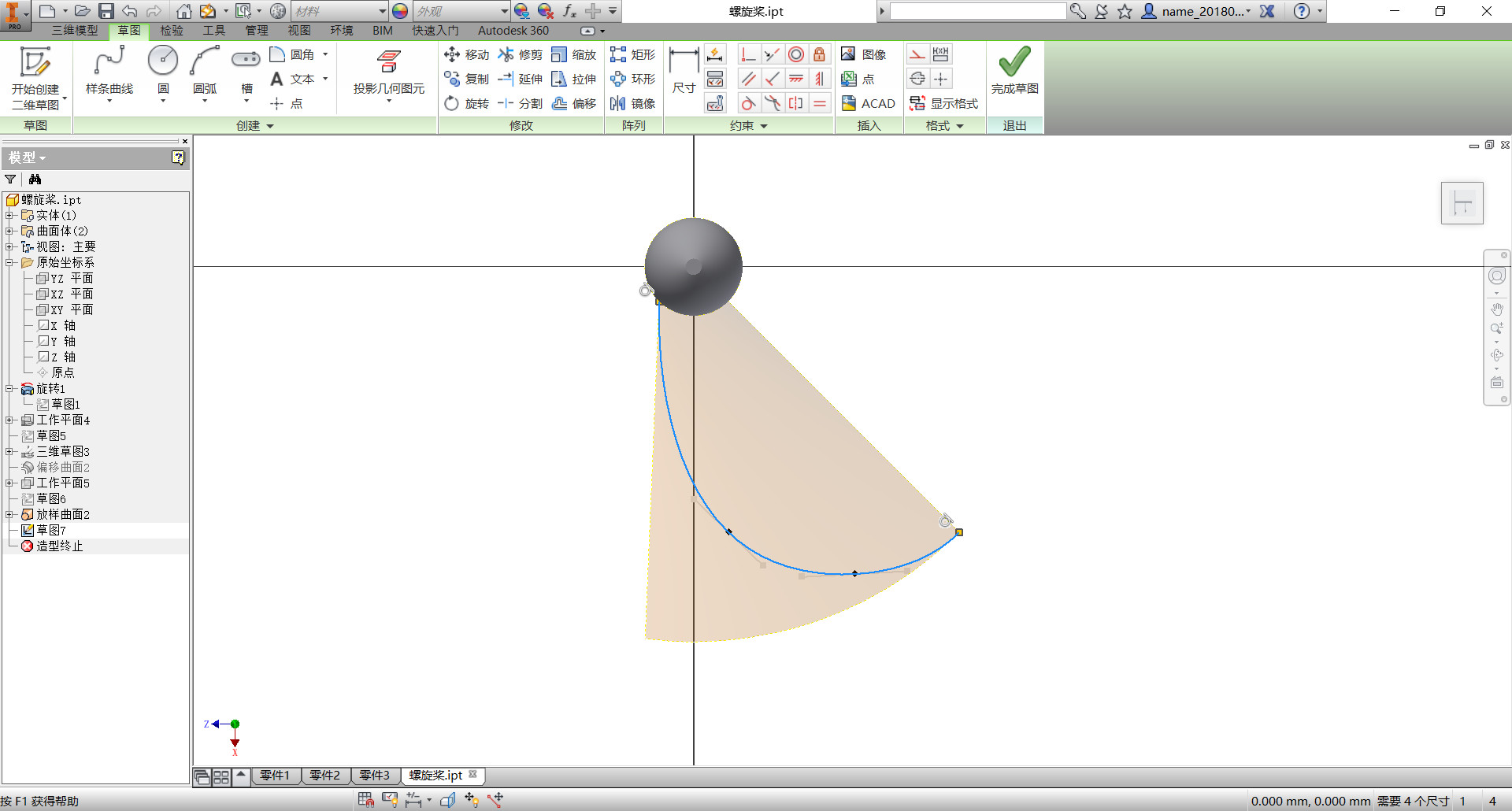Open the dimension (尺寸) tool
This screenshot has height=811, width=1512.
pos(684,72)
